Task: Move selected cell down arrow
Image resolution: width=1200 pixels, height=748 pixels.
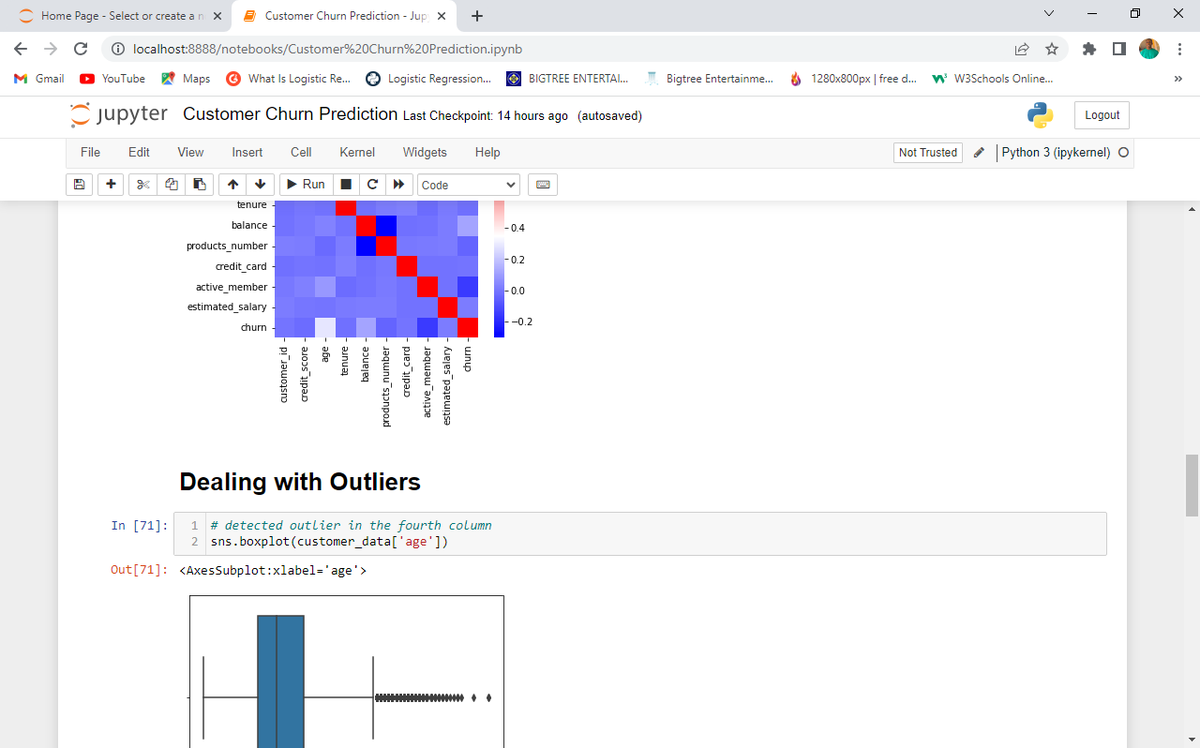Action: 260,185
